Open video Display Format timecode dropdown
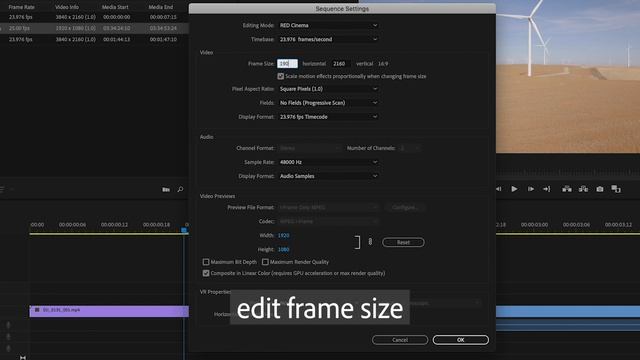Viewport: 640px width, 360px height. (x=328, y=117)
